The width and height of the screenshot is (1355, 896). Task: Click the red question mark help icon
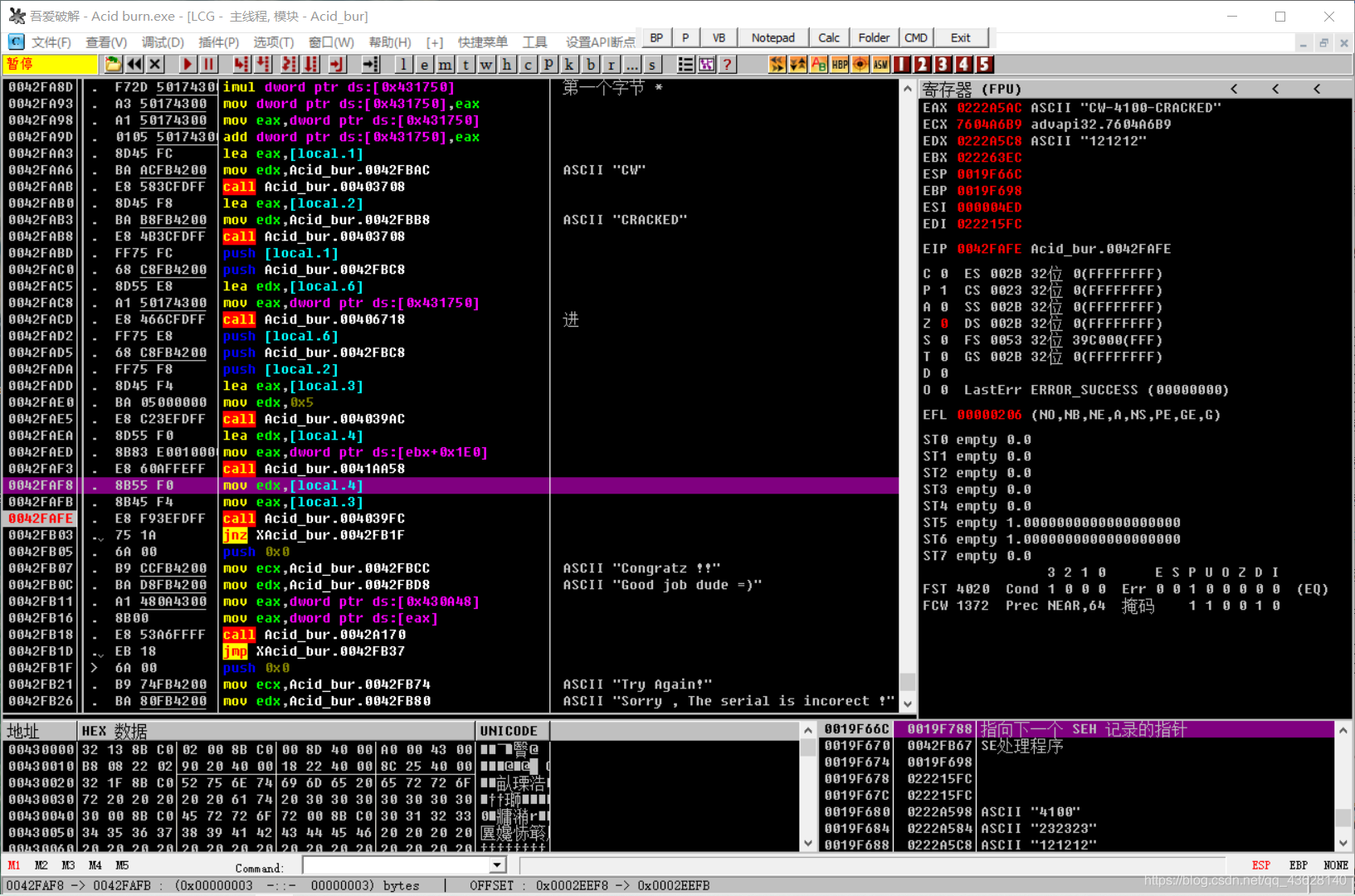point(727,64)
